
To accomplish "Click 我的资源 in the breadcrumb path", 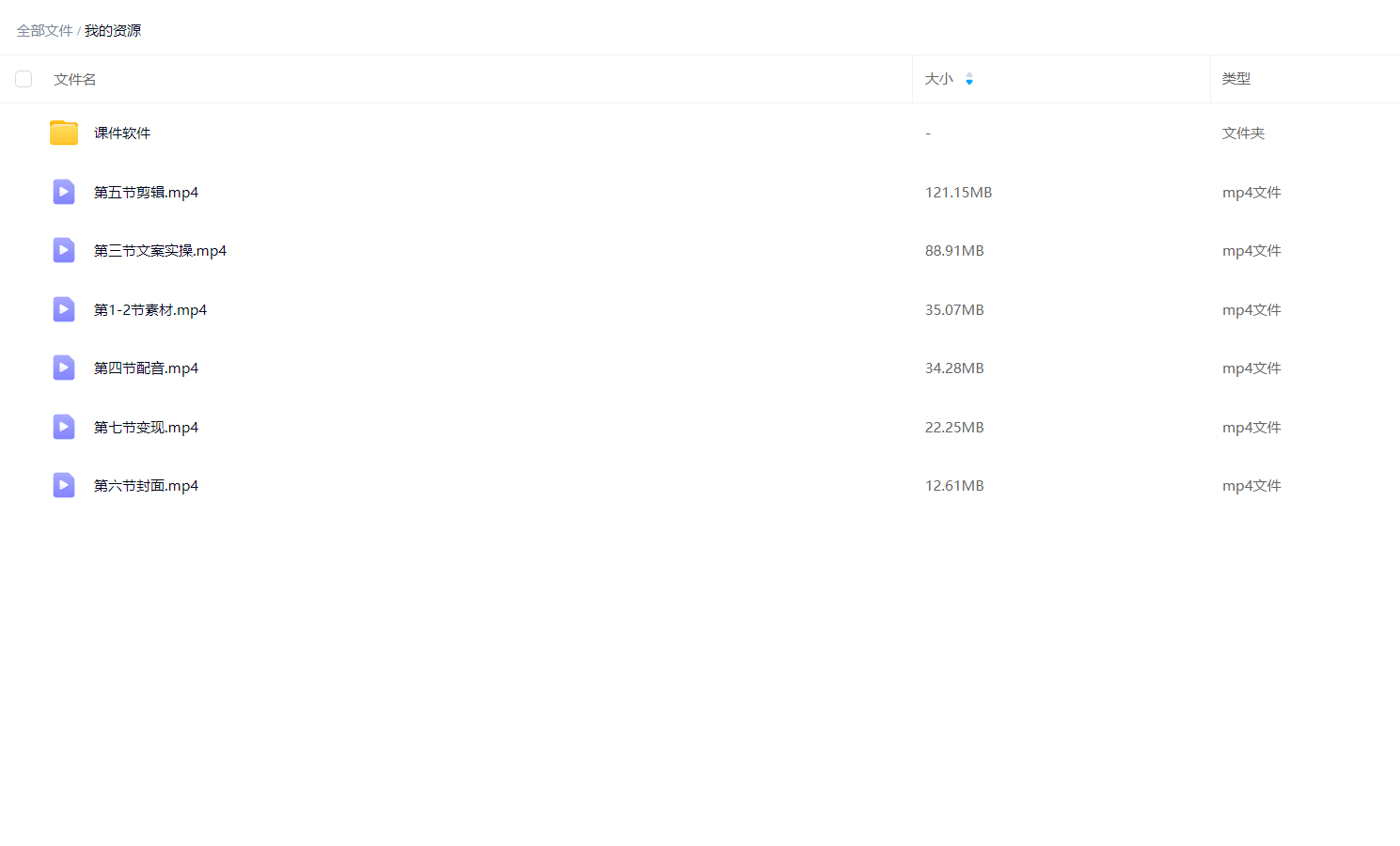I will point(113,31).
